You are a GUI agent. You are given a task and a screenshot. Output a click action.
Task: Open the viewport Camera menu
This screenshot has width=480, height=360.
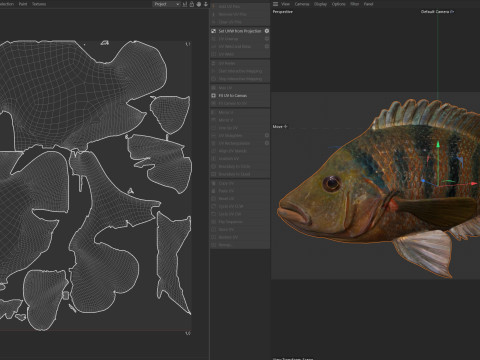tap(302, 4)
